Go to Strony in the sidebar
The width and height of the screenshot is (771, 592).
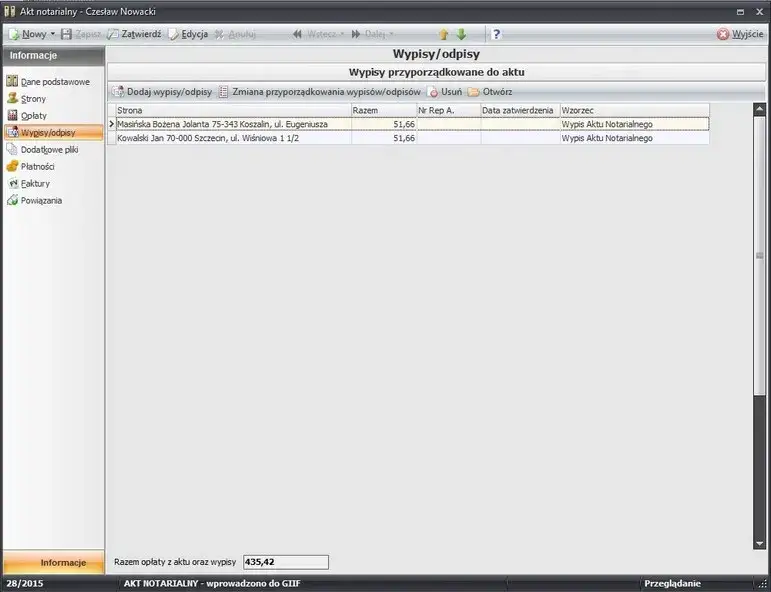pos(33,98)
